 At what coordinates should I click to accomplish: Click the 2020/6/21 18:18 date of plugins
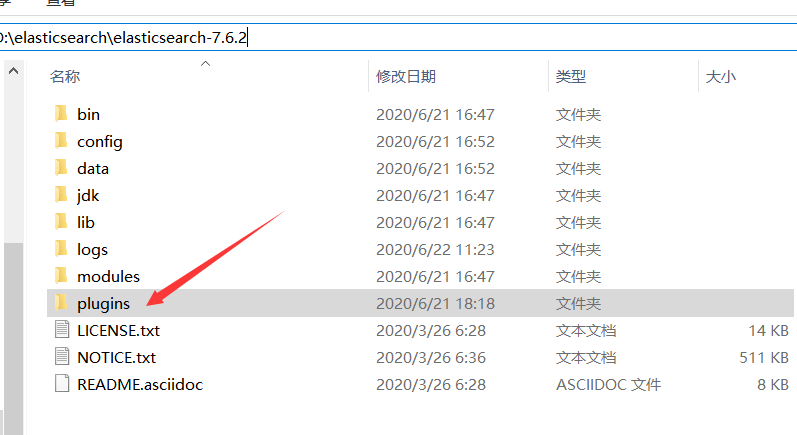[x=435, y=303]
